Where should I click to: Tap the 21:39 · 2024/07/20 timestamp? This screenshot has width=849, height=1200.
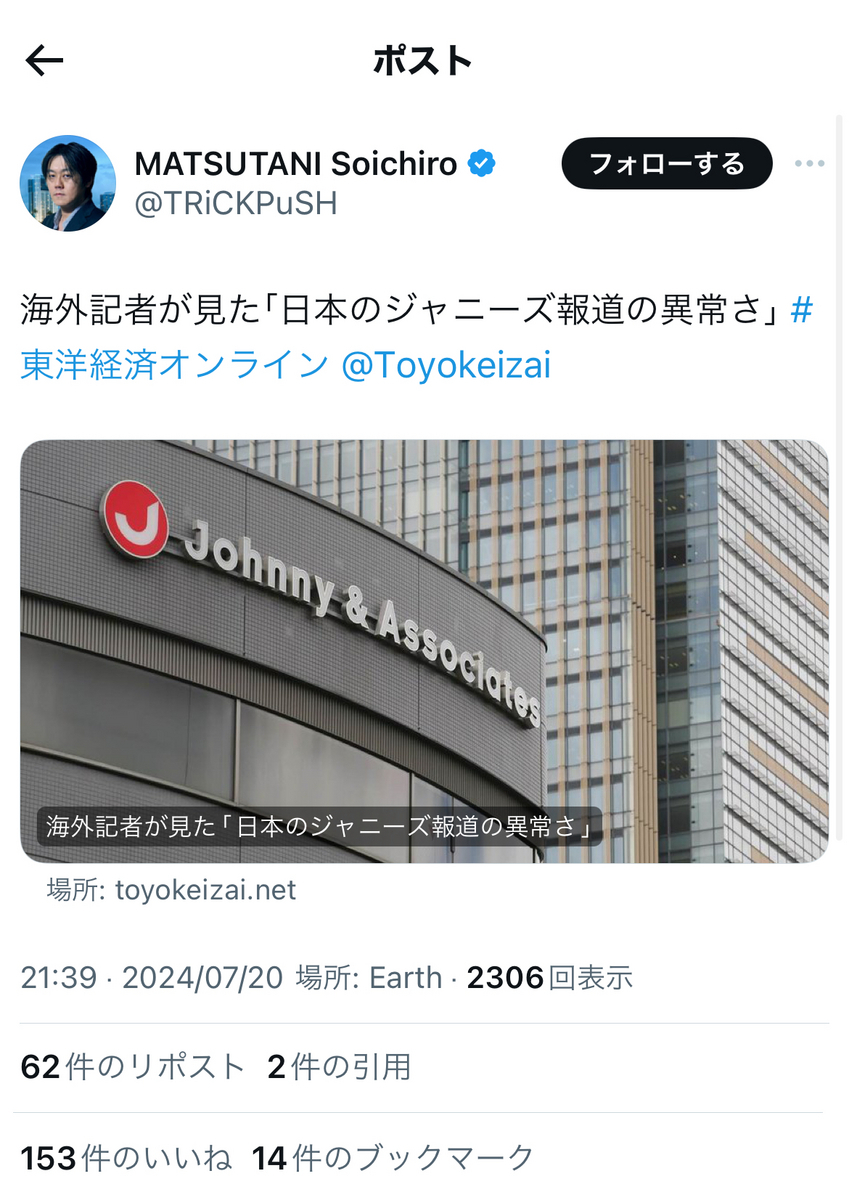pyautogui.click(x=152, y=977)
